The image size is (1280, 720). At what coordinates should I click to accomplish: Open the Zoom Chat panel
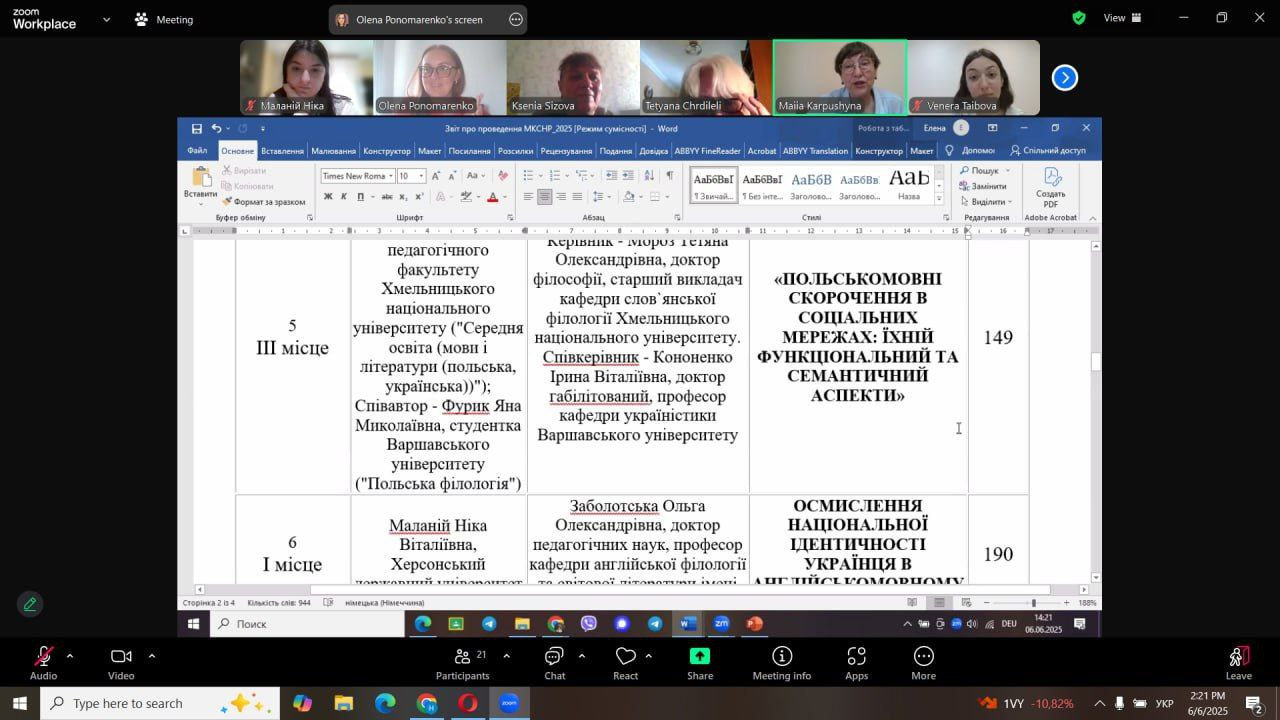[554, 663]
